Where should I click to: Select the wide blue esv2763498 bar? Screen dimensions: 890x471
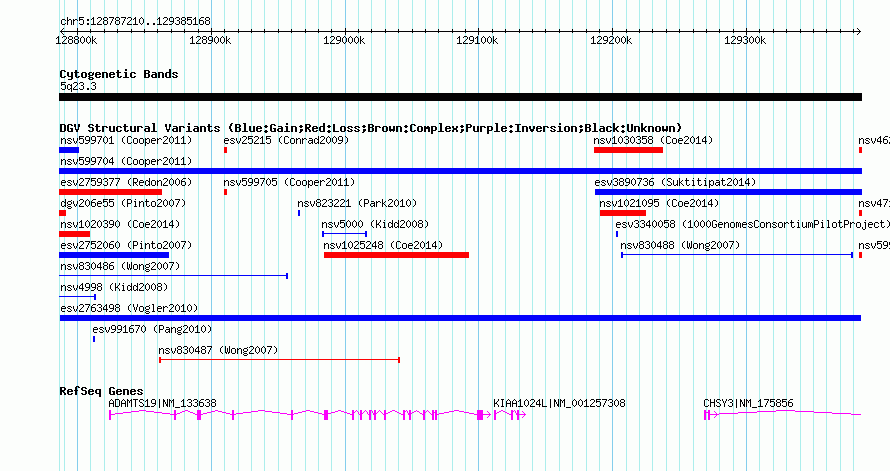[460, 318]
